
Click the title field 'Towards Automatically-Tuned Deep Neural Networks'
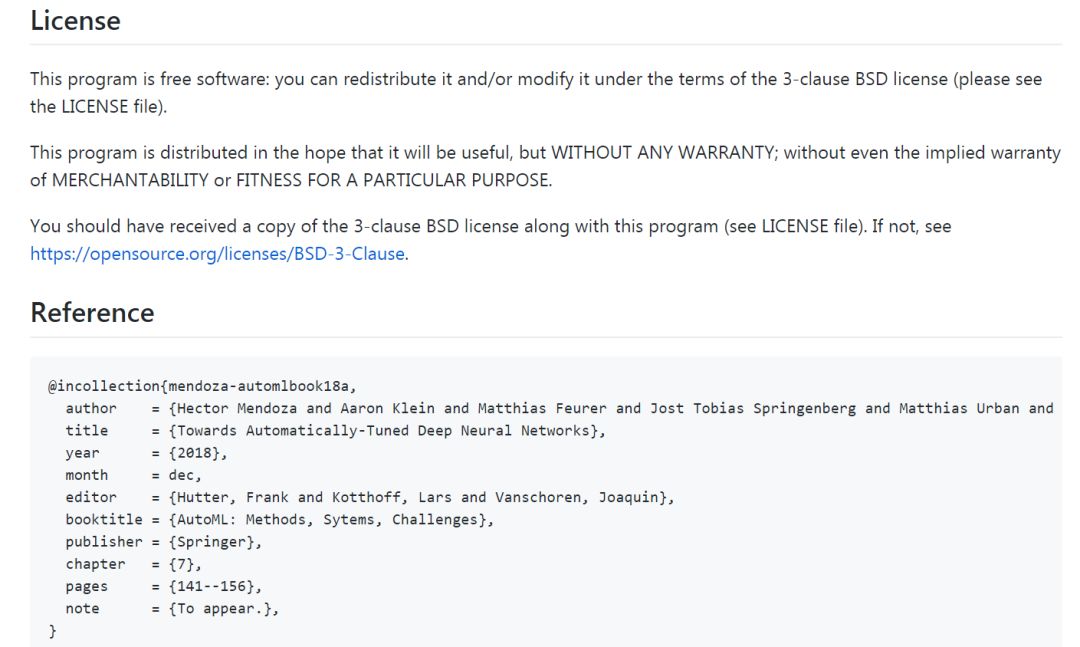pyautogui.click(x=387, y=431)
